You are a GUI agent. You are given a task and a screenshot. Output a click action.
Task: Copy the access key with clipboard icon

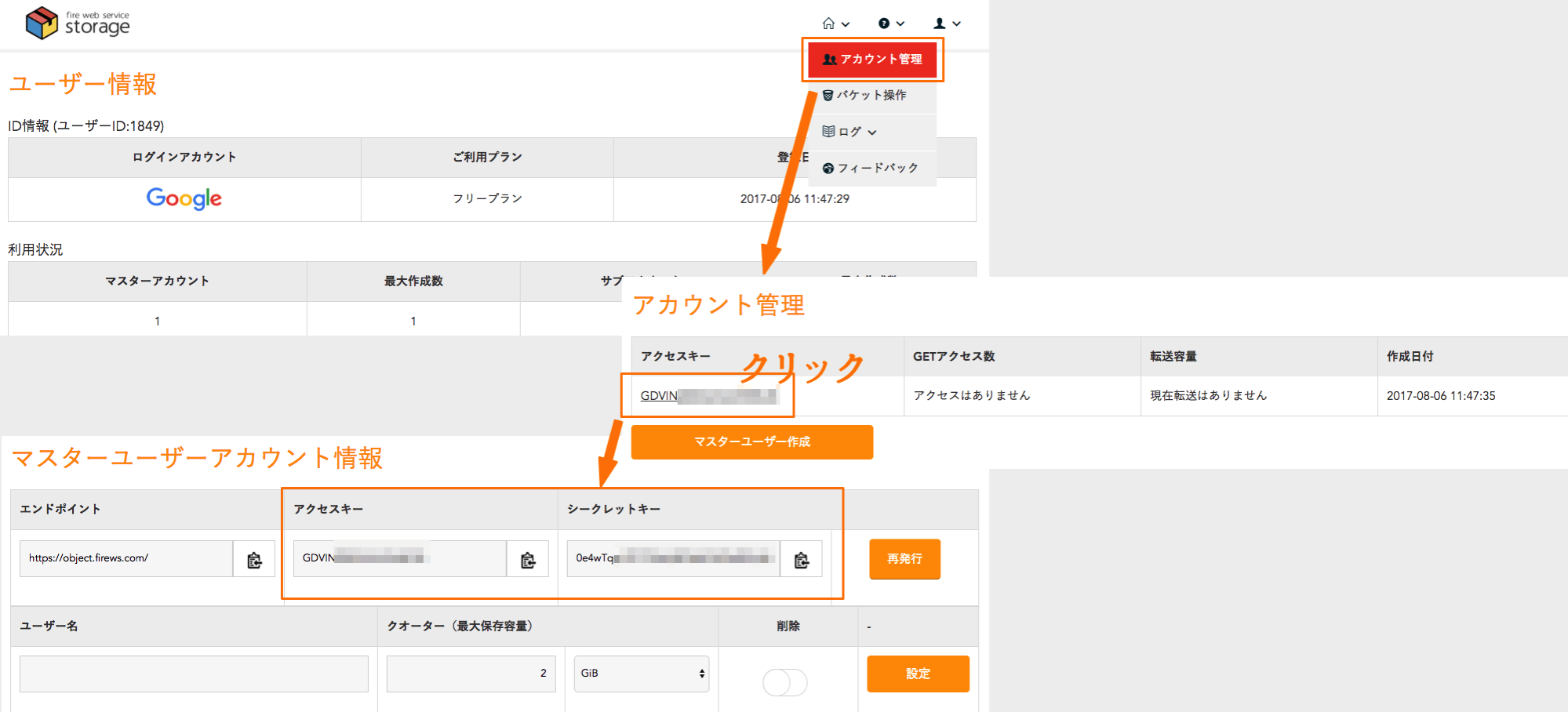coord(528,560)
